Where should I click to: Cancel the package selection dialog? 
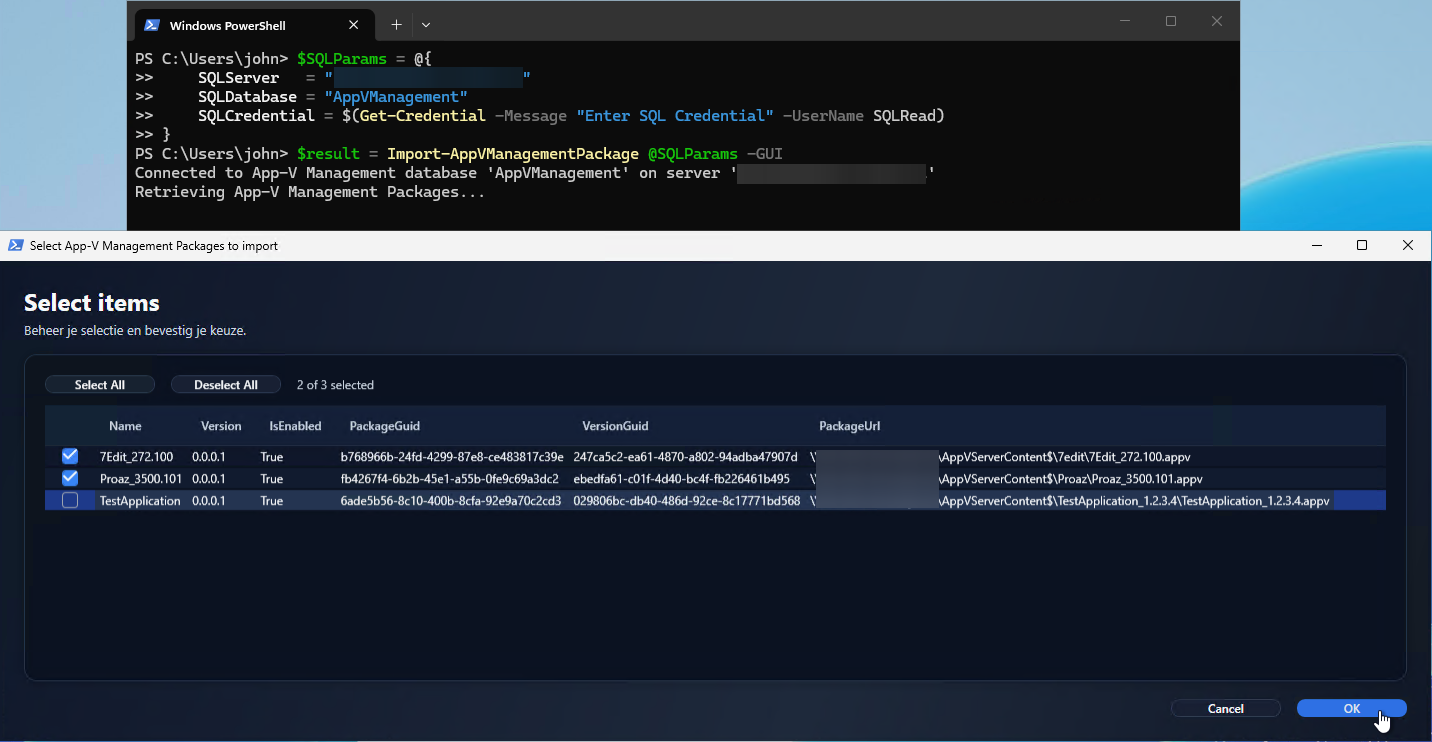[1225, 708]
